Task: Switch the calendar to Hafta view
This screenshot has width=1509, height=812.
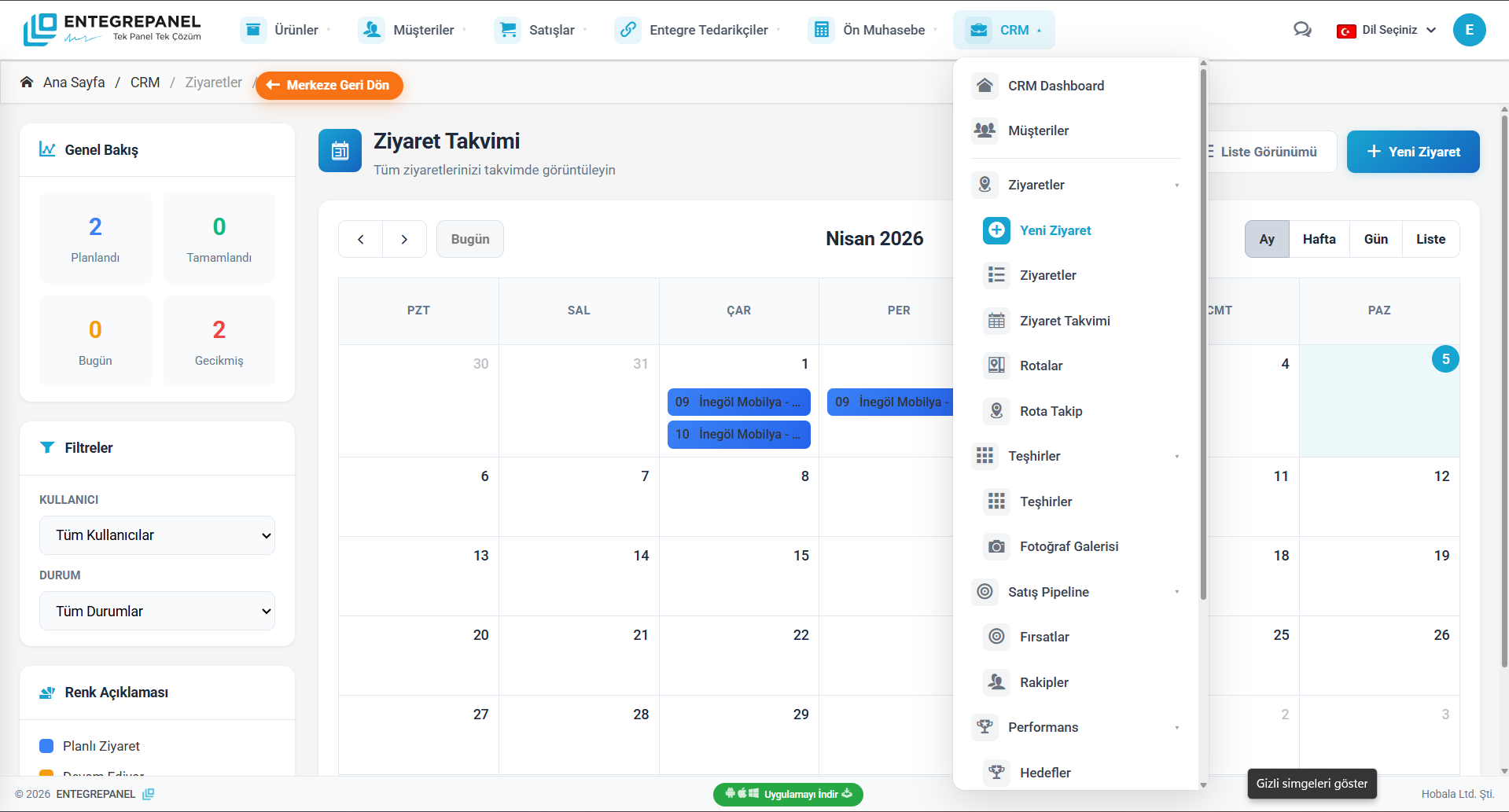Action: coord(1319,238)
